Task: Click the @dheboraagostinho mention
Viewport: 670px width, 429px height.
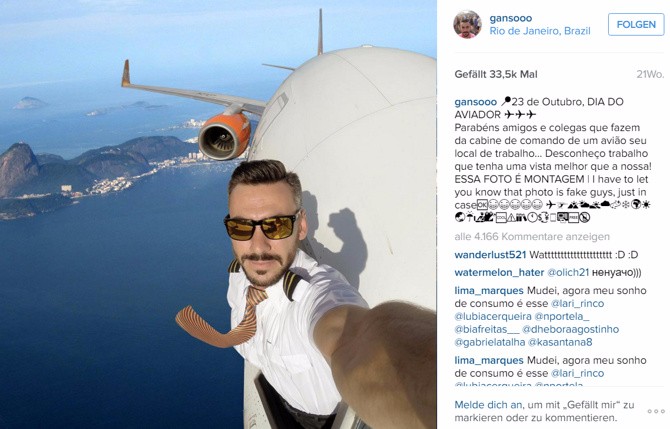Action: (x=570, y=329)
